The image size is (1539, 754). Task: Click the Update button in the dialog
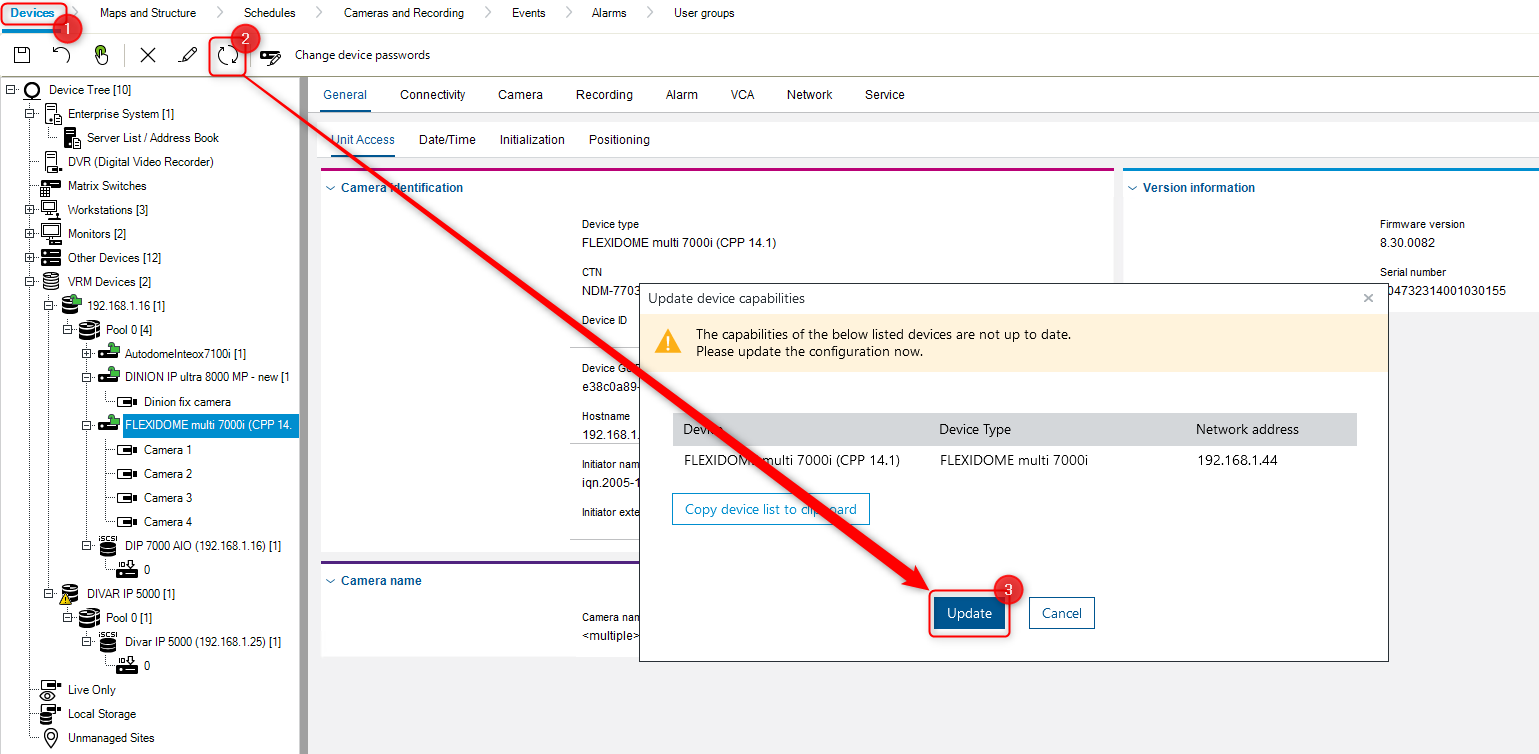point(968,612)
